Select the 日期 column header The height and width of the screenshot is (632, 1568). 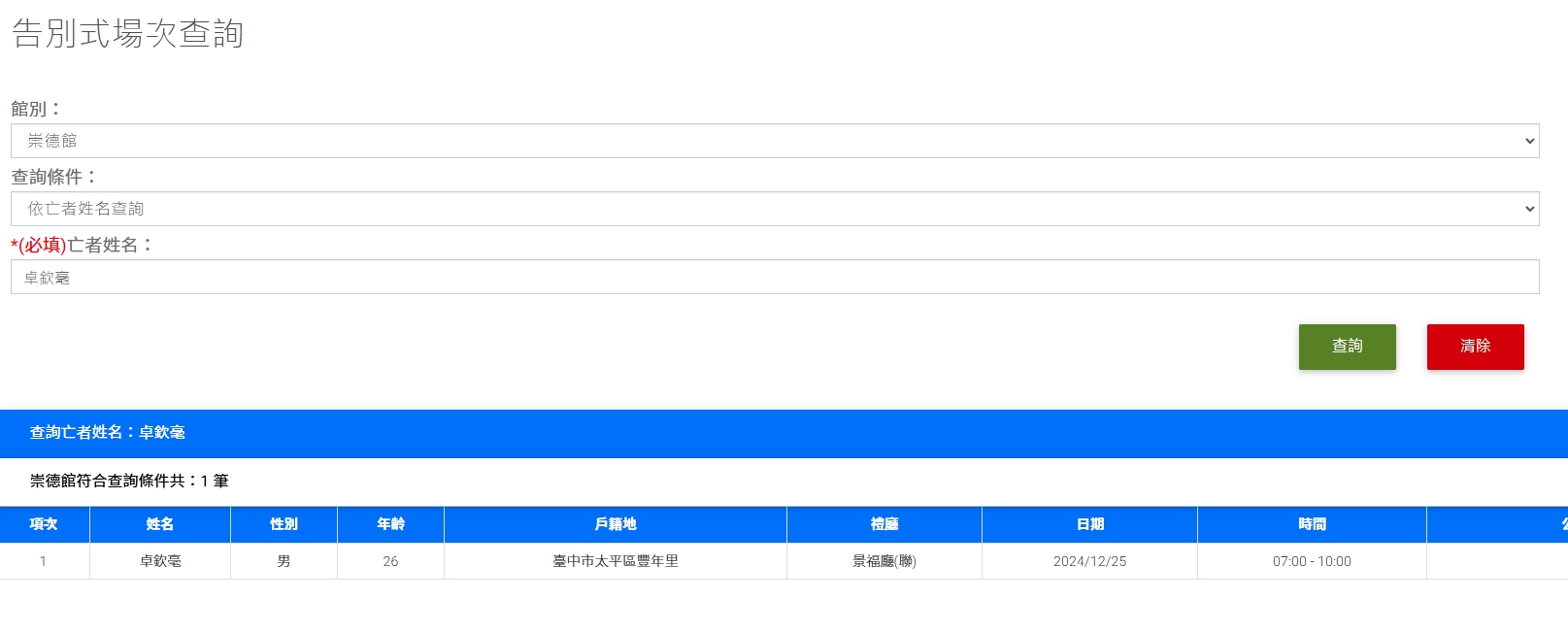click(x=1089, y=524)
